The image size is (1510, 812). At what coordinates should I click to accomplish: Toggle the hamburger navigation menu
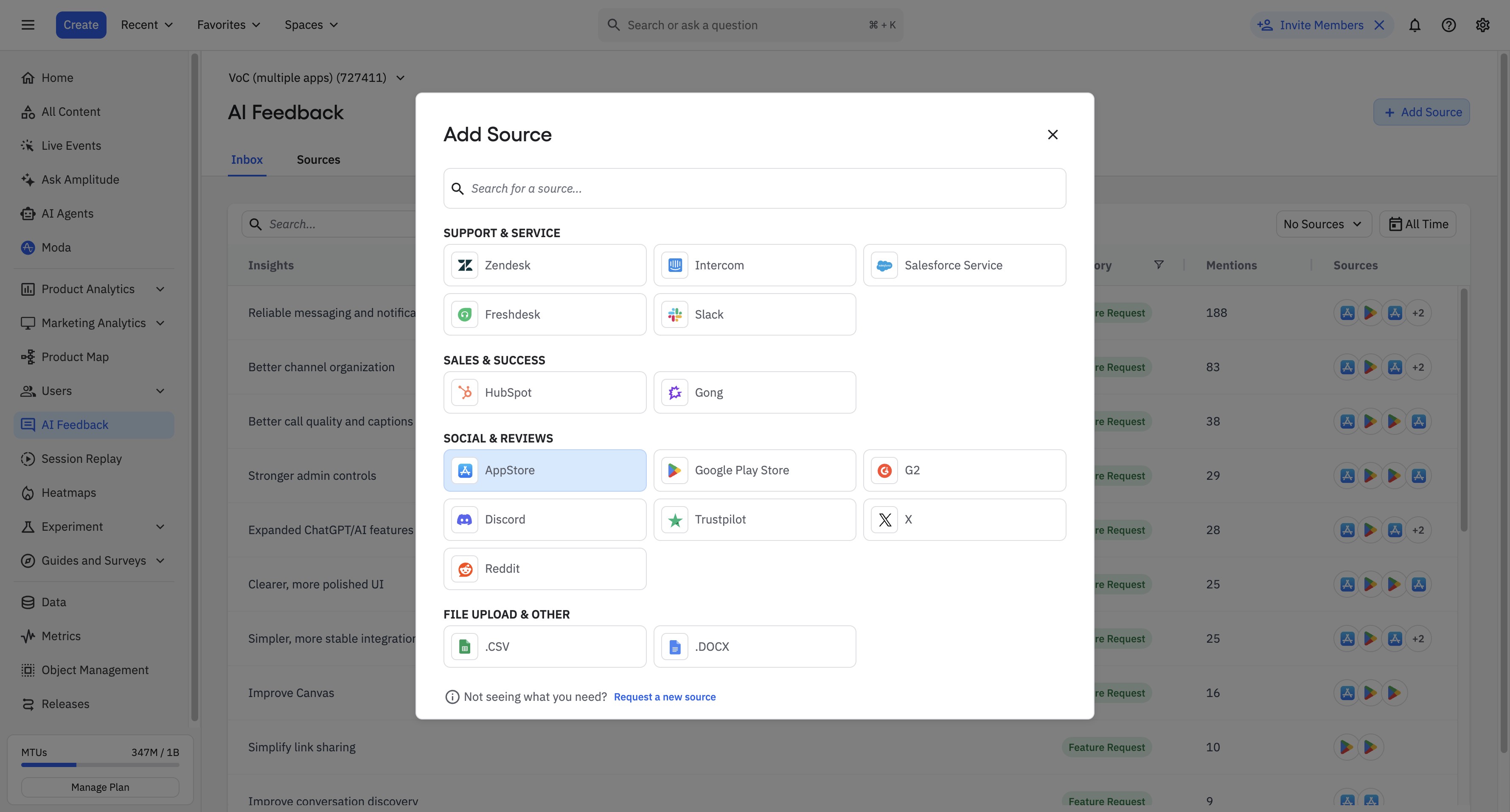[x=28, y=25]
